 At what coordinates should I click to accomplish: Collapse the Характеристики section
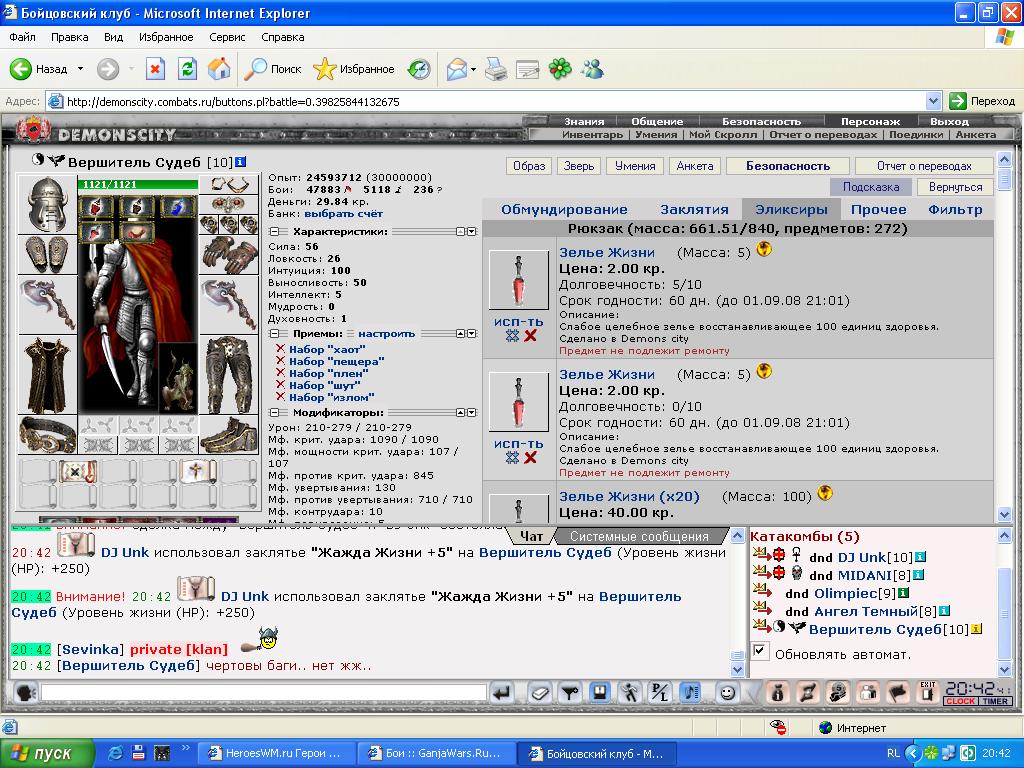click(x=275, y=232)
